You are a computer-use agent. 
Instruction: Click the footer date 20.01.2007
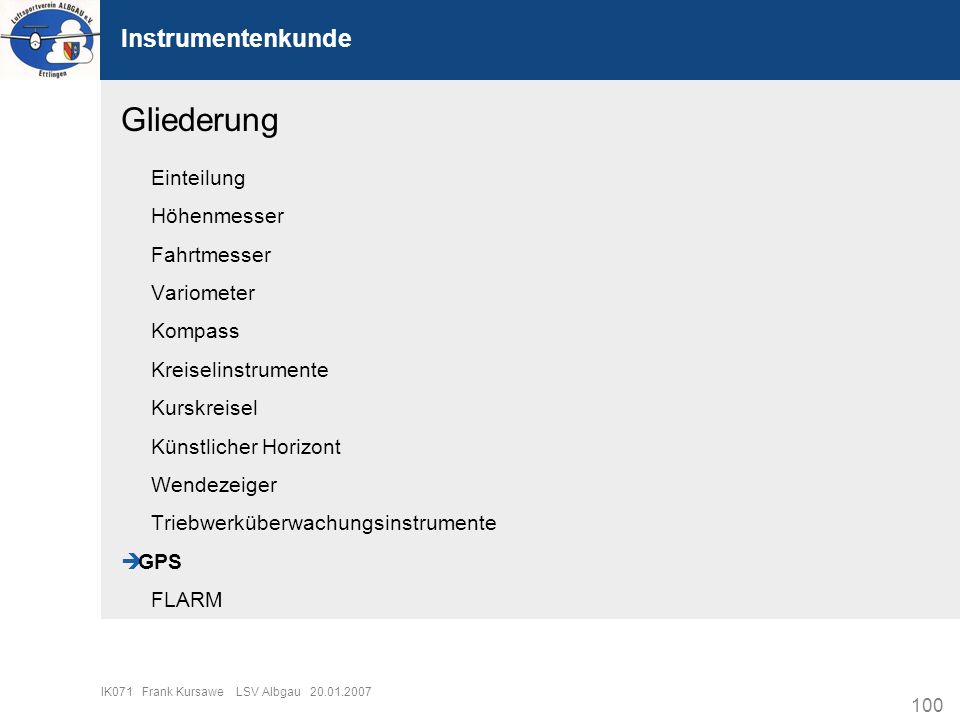pos(340,691)
